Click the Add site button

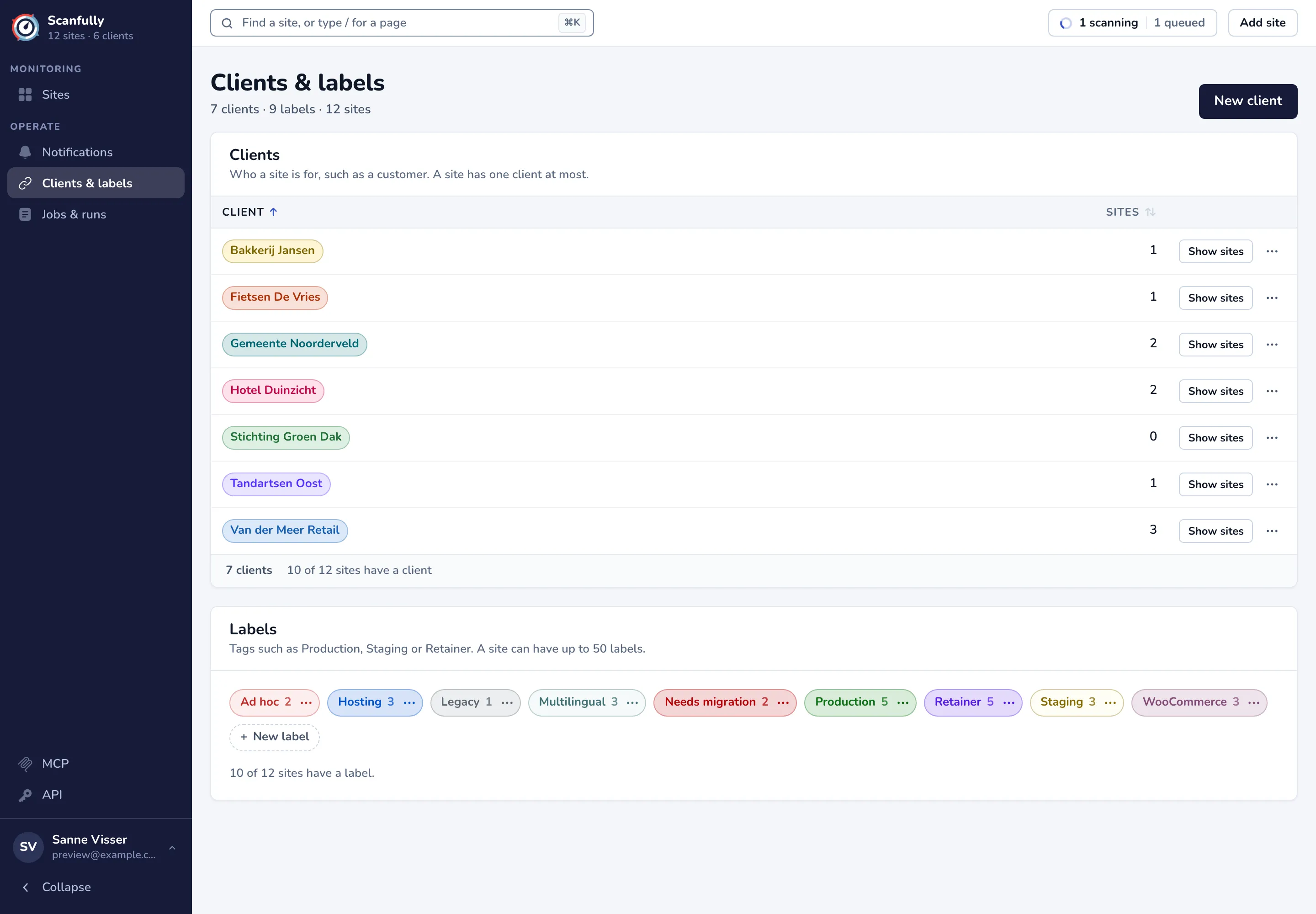pos(1262,23)
